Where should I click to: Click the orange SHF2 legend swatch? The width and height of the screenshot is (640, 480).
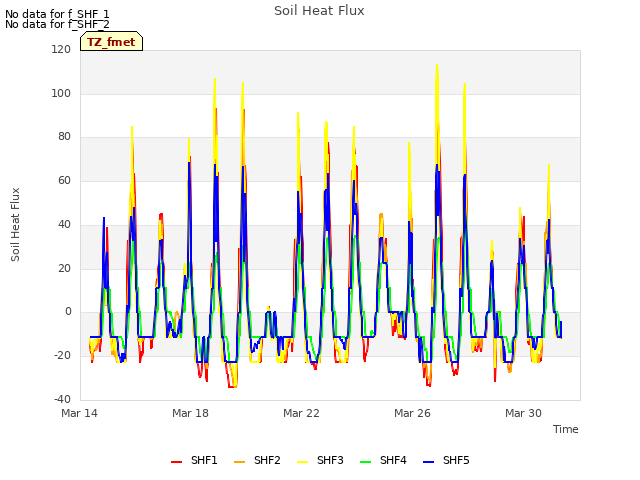(239, 462)
